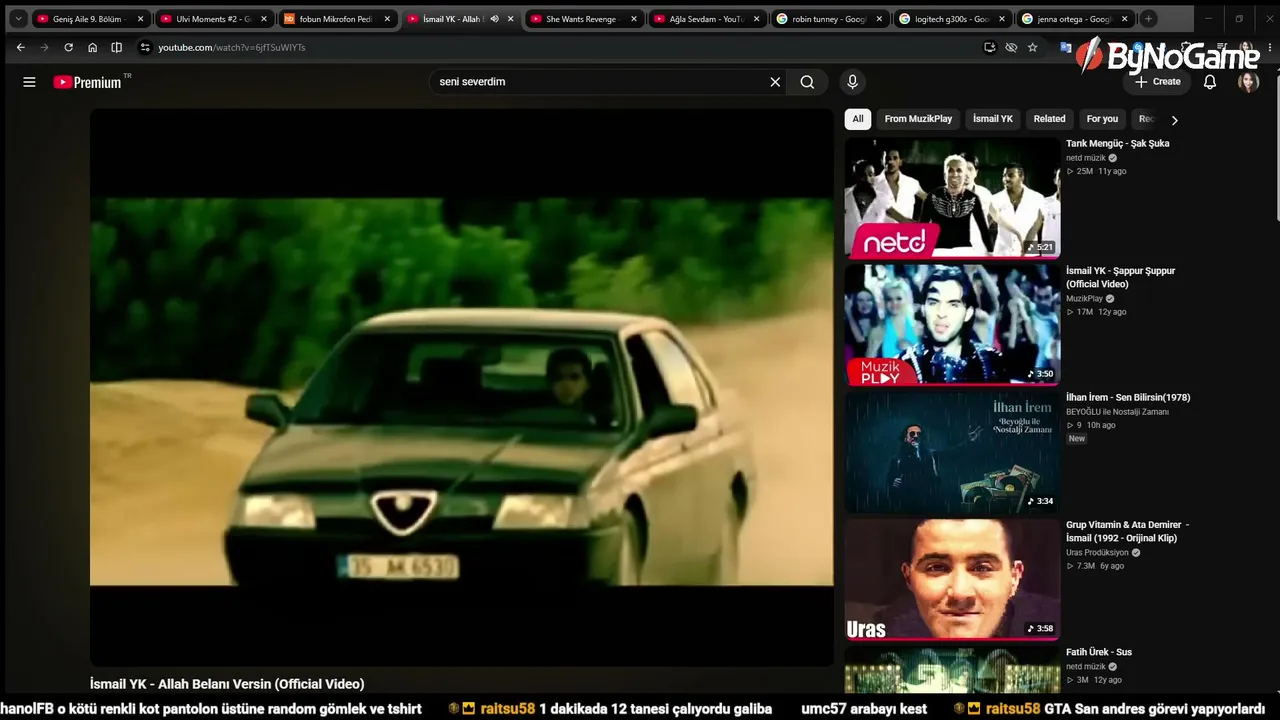Start voice search with the microphone

point(852,82)
